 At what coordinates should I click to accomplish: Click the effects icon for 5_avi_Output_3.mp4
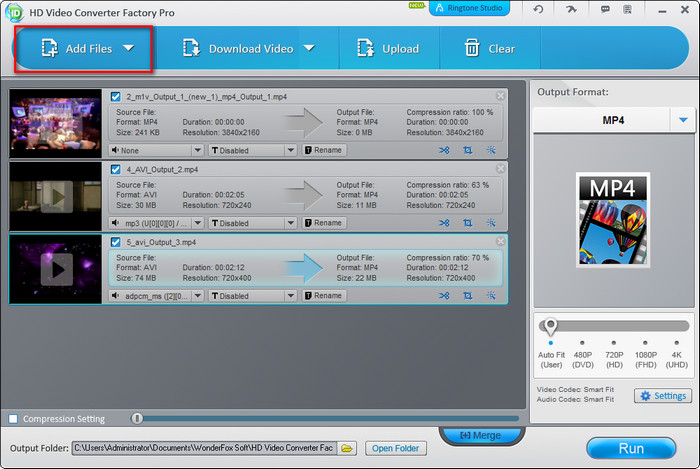click(491, 296)
